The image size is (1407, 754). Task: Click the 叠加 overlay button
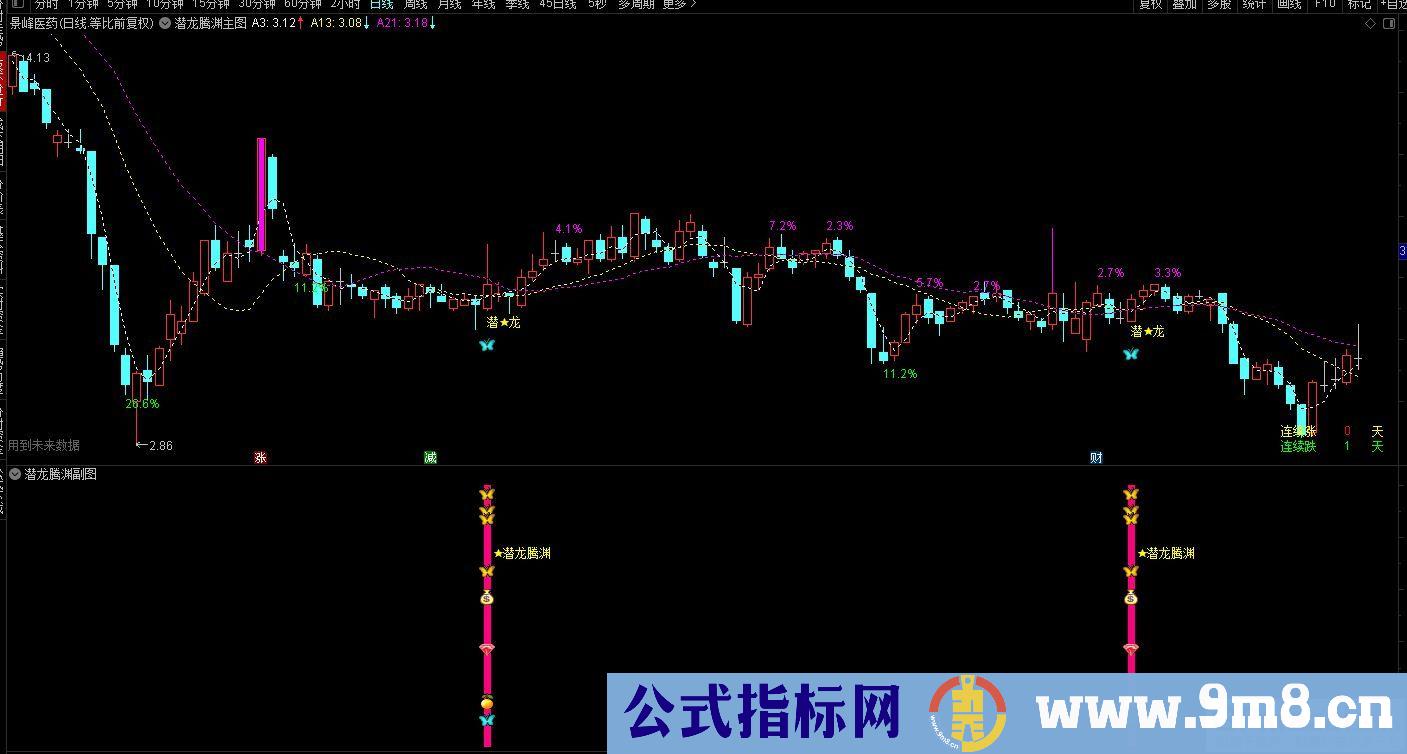[1185, 4]
